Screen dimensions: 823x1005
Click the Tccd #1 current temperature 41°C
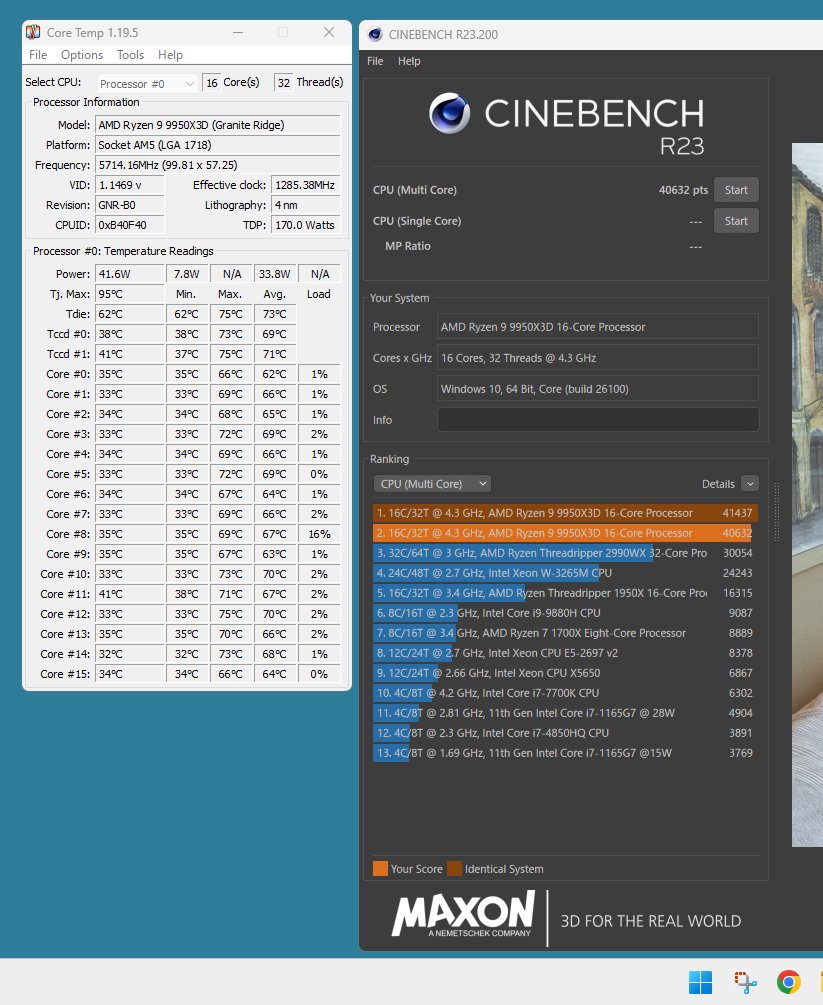pyautogui.click(x=129, y=354)
